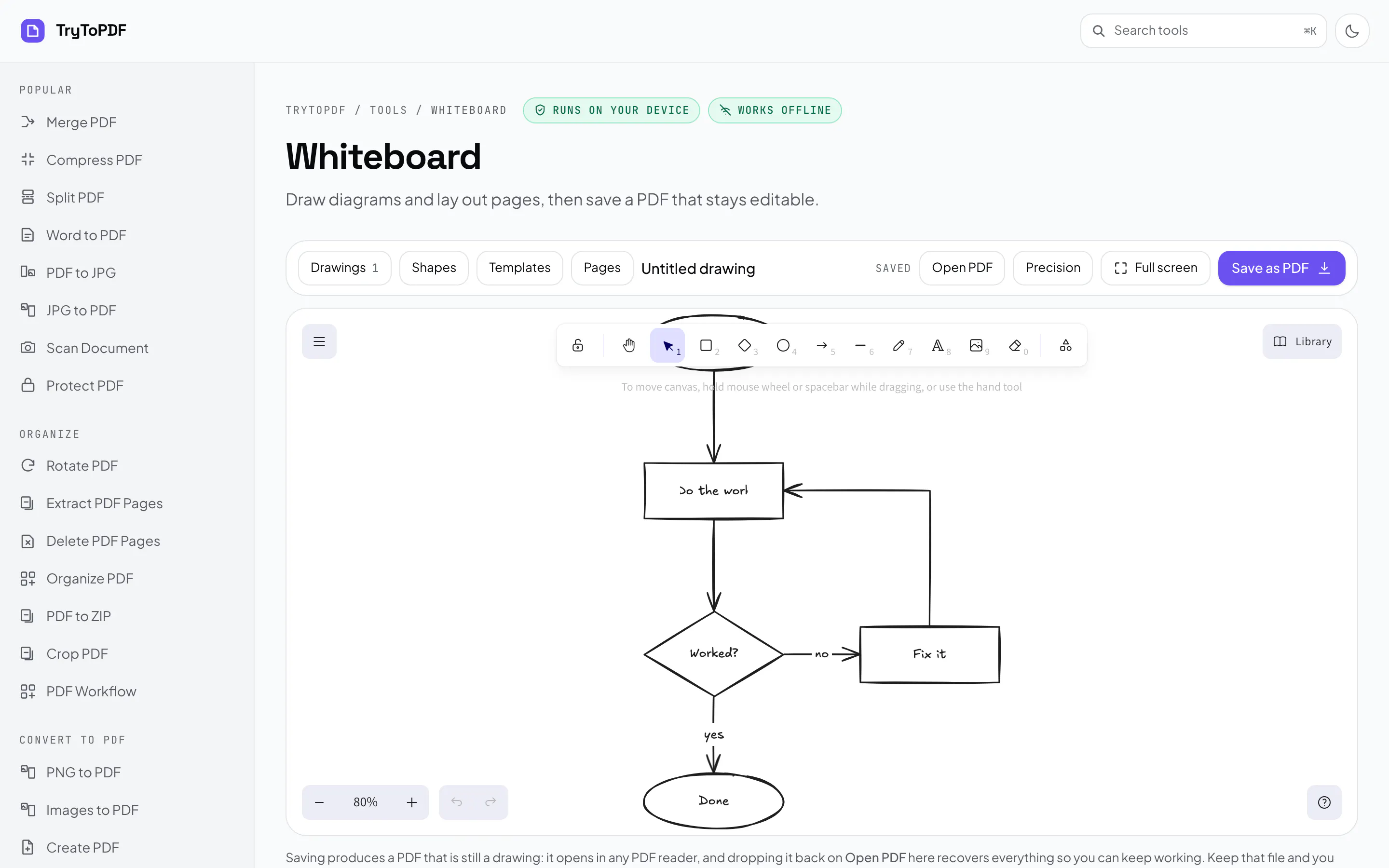Click Save as PDF
Viewport: 1389px width, 868px height.
[x=1281, y=268]
